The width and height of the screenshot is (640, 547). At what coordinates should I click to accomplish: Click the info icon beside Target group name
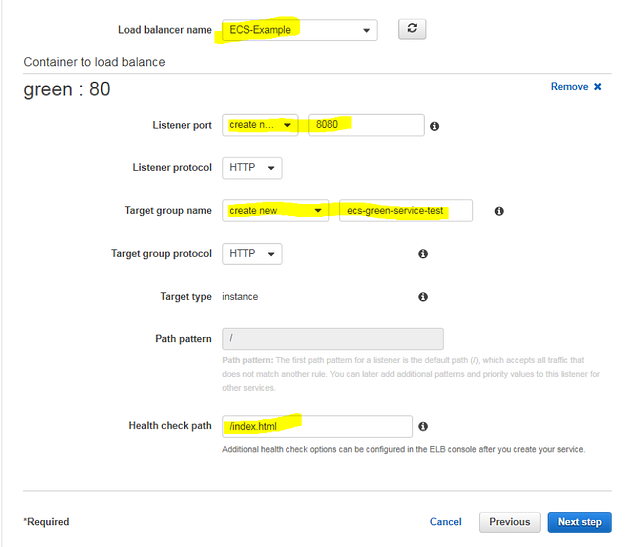click(499, 211)
